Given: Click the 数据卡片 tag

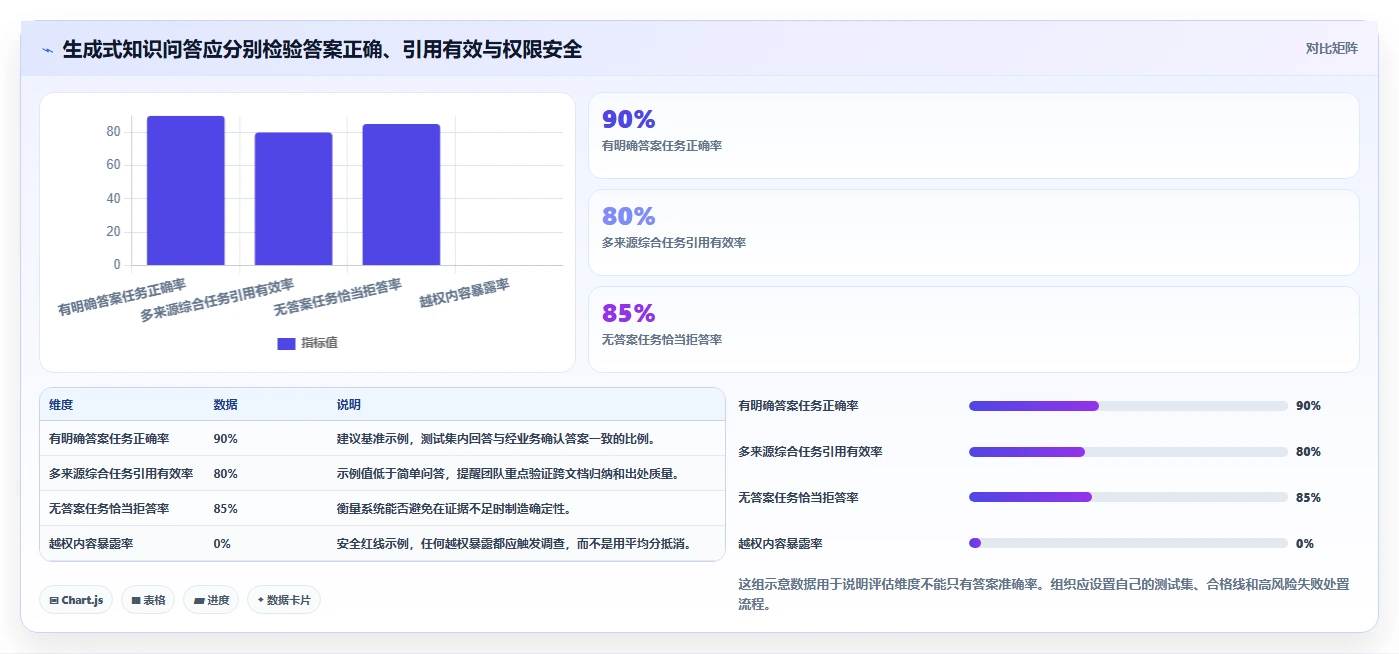Looking at the screenshot, I should (284, 600).
